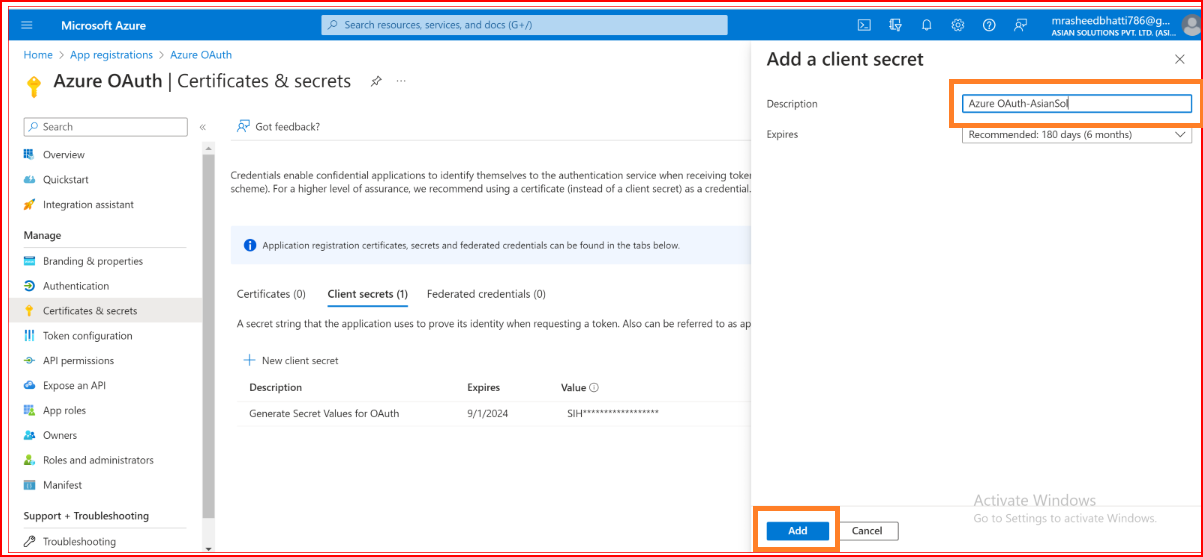This screenshot has width=1203, height=557.
Task: Click the Token configuration icon
Action: 30,336
